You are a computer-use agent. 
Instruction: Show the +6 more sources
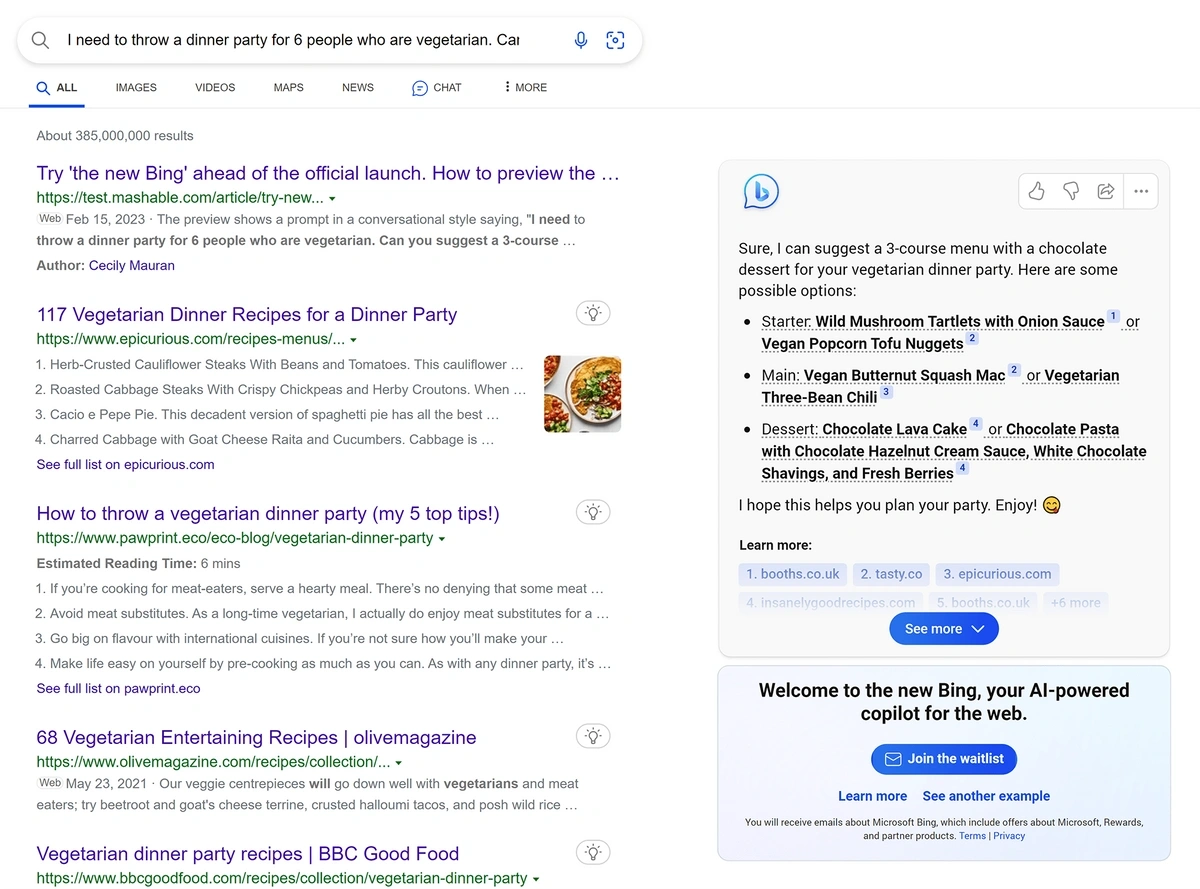(x=1076, y=603)
